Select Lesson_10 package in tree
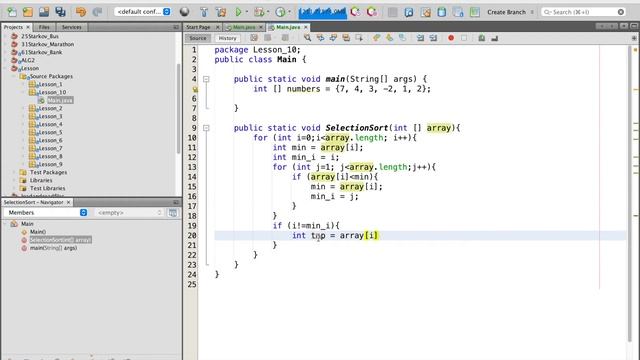 click(x=52, y=92)
